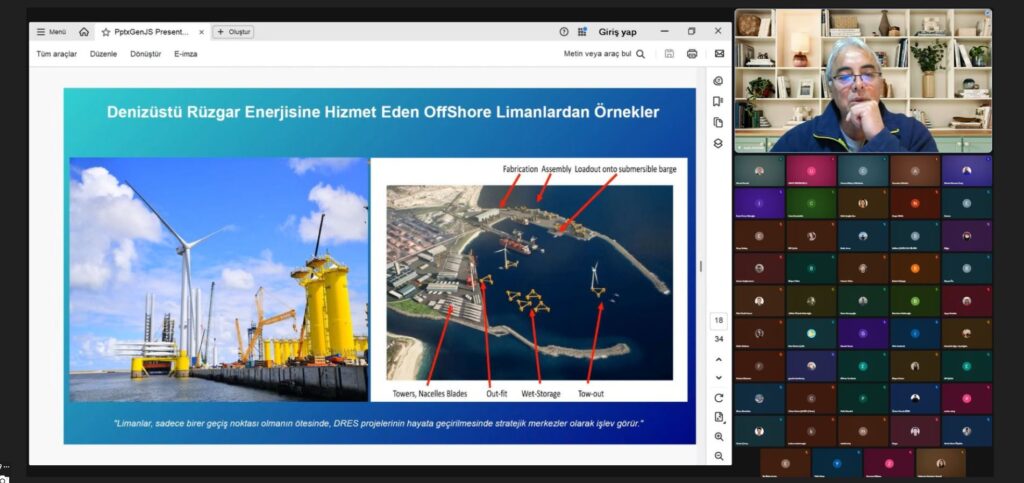
Task: Go to the Acrobat home icon
Action: point(84,32)
